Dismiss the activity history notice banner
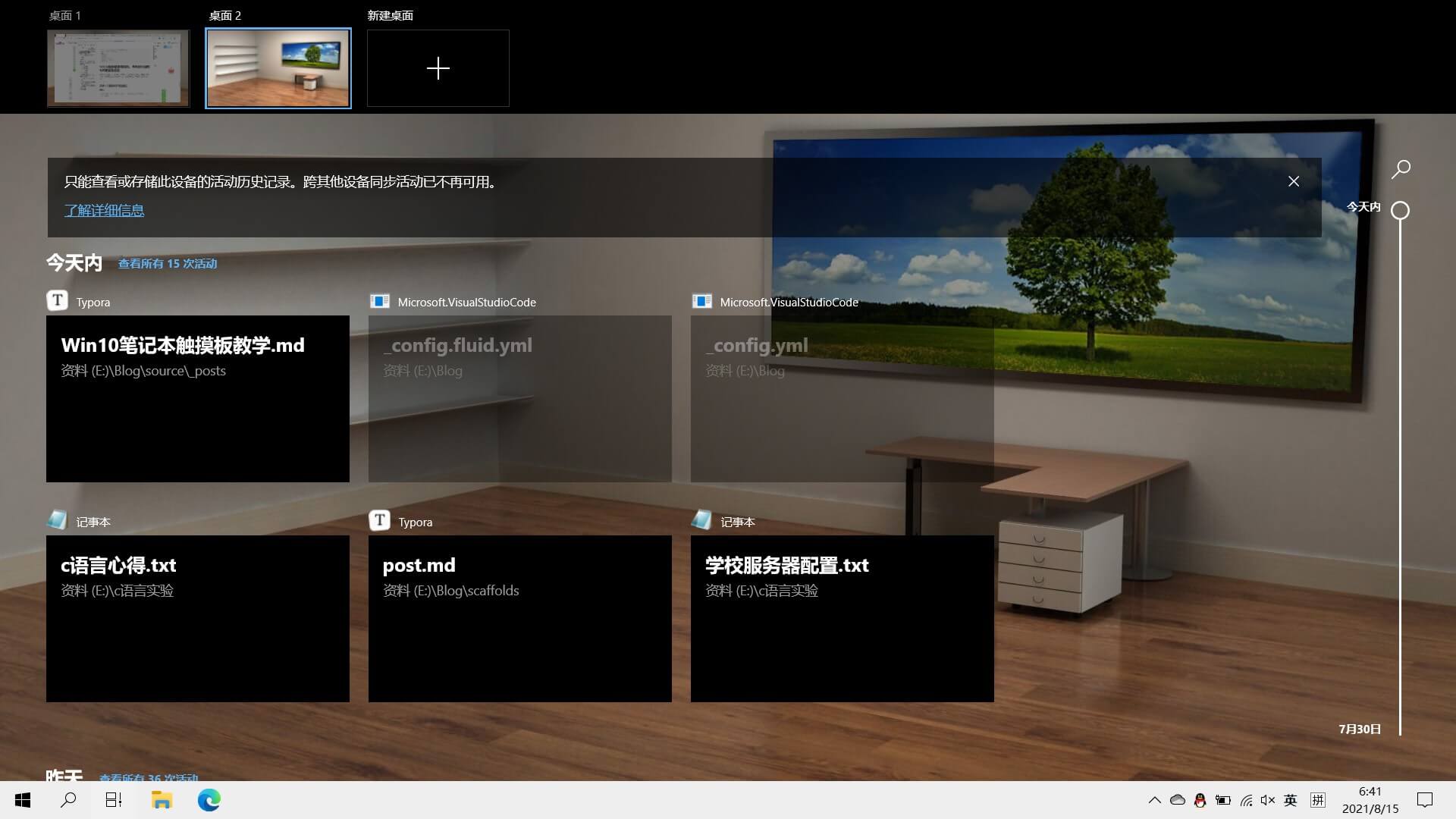 tap(1294, 181)
